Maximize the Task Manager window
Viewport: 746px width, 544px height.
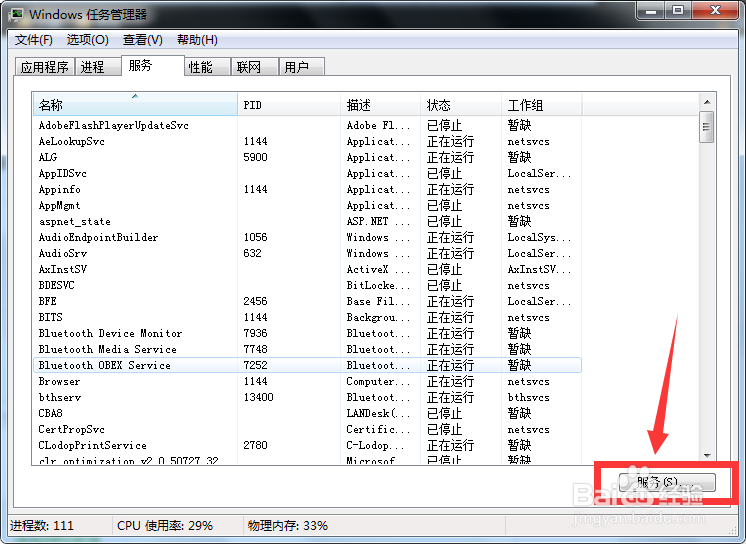coord(678,11)
